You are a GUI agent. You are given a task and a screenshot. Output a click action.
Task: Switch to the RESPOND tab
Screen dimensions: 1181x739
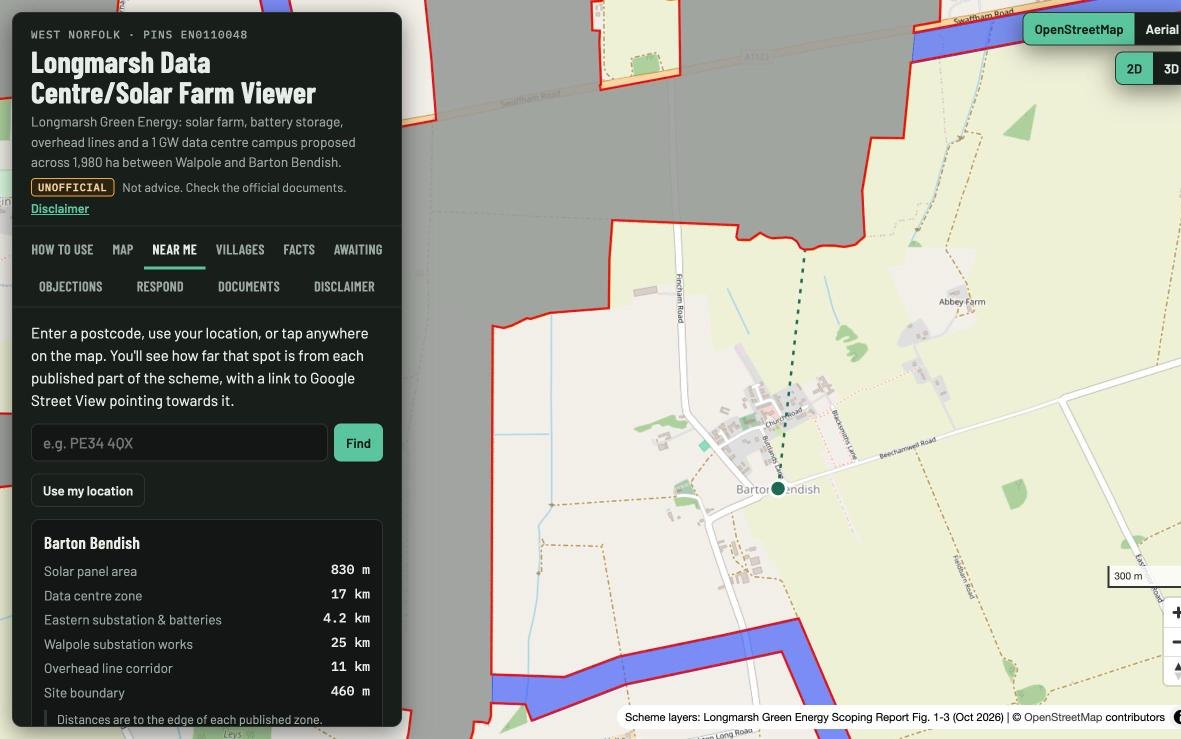[x=160, y=286]
